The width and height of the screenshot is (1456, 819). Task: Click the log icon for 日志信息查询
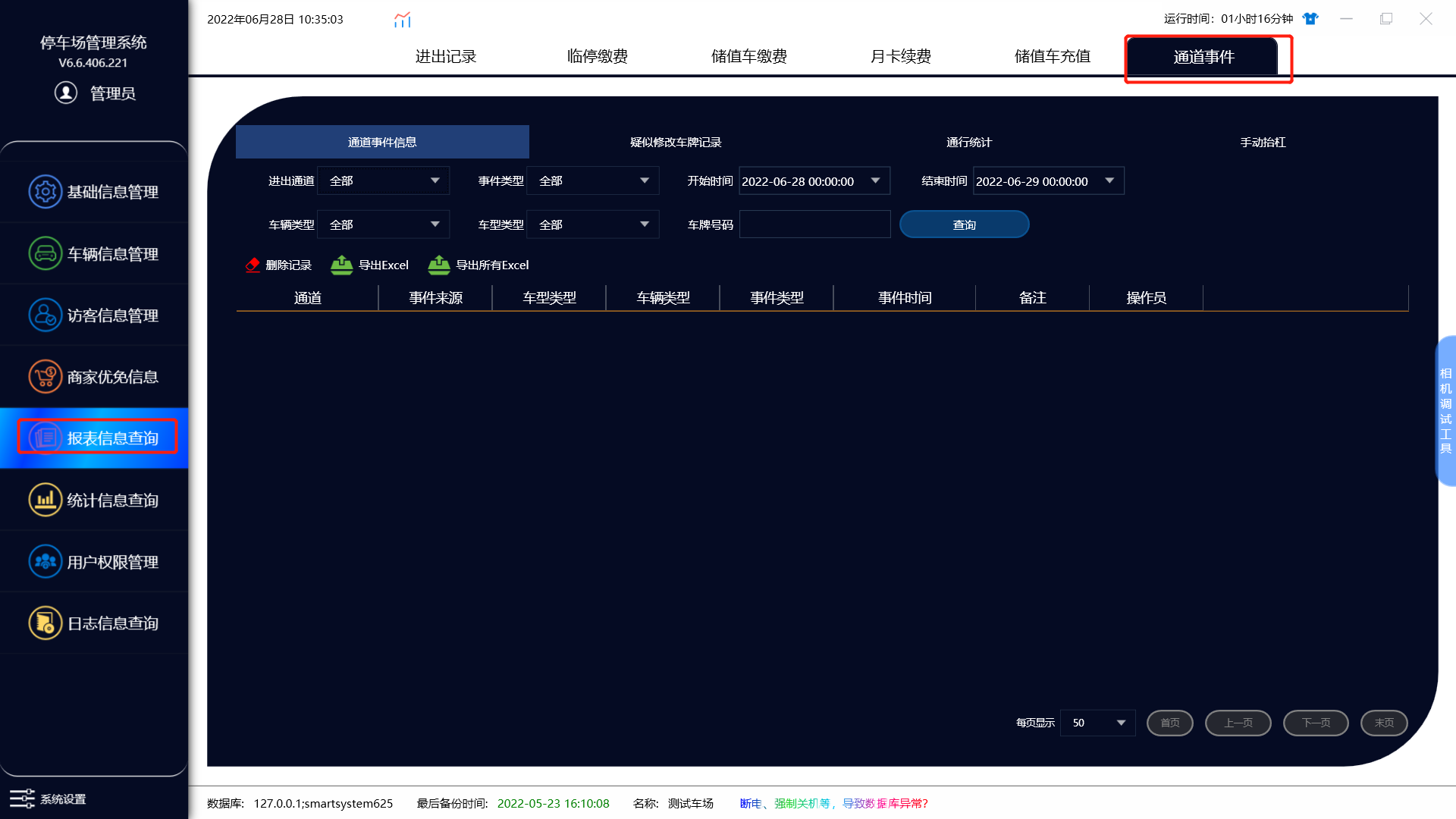tap(45, 623)
